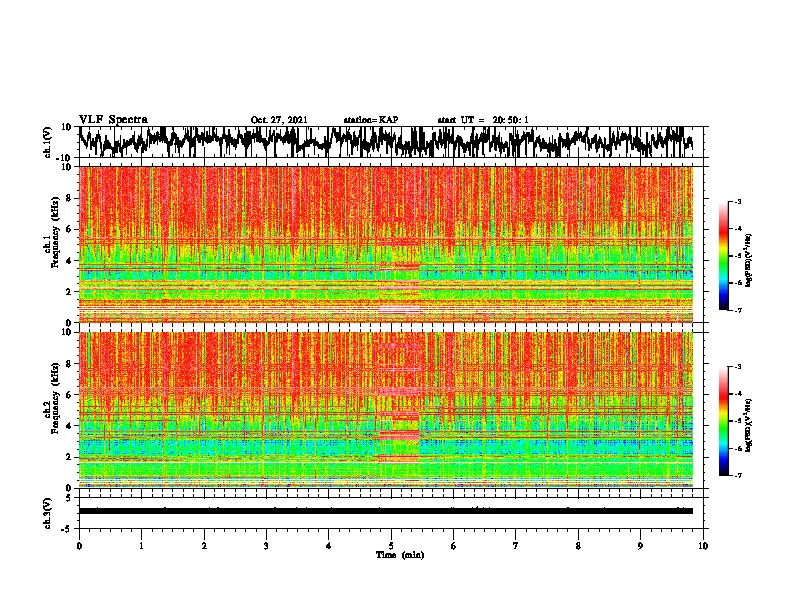Image resolution: width=792 pixels, height=612 pixels.
Task: Click the ch.1 voltage waveform trace
Action: click(386, 142)
